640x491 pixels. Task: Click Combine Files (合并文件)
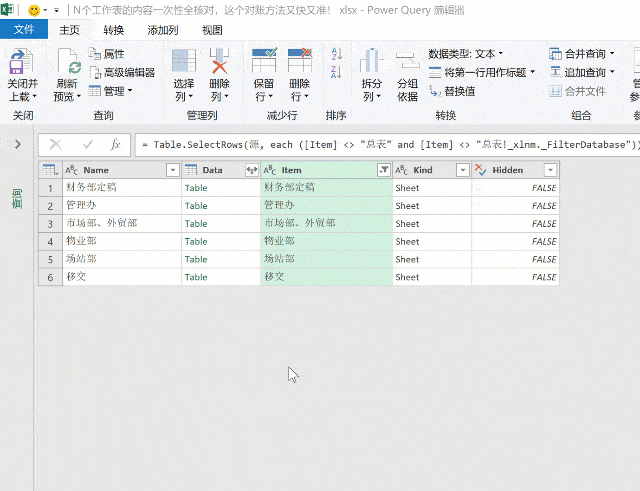pos(578,91)
